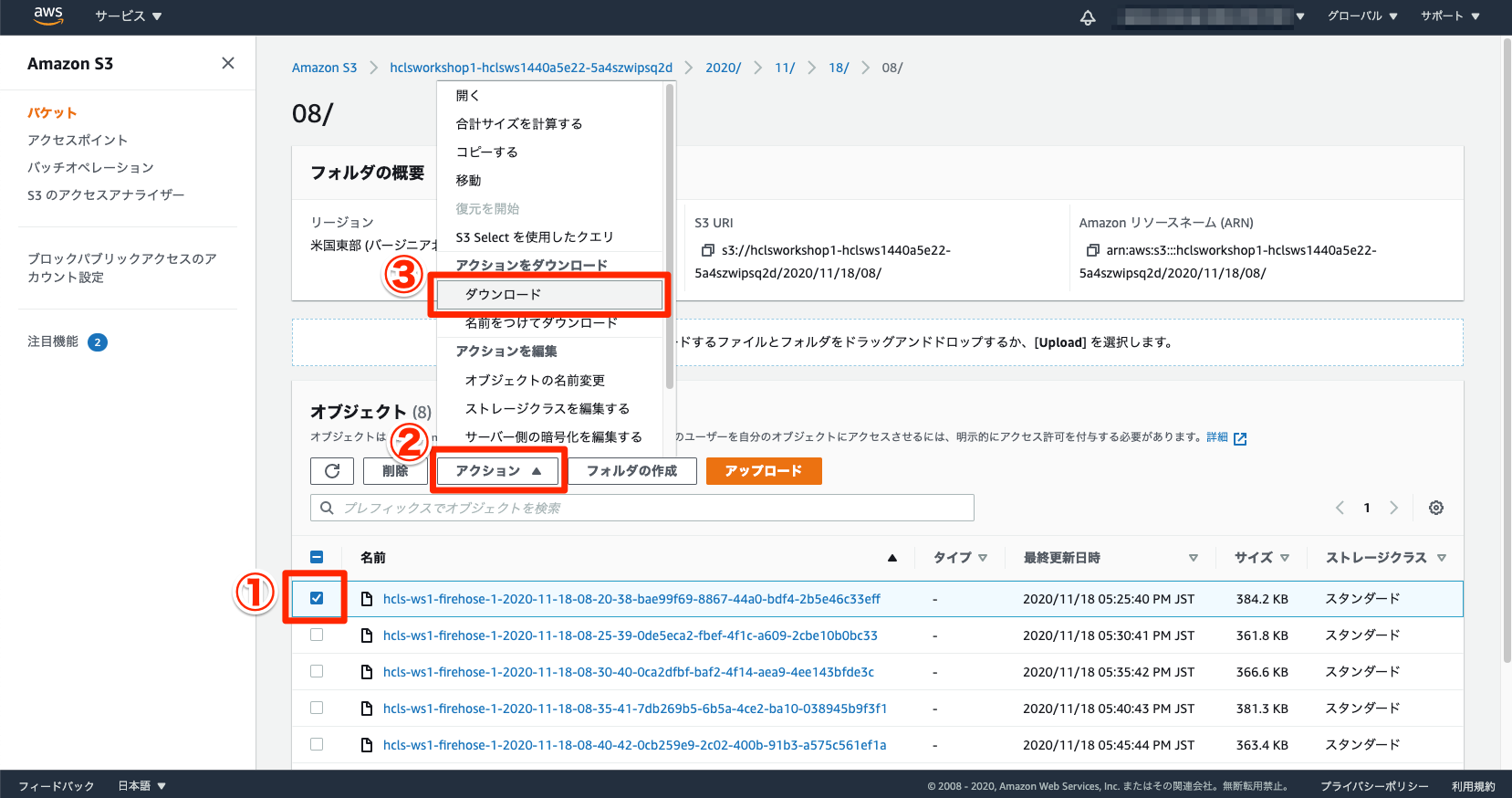Image resolution: width=1512 pixels, height=798 pixels.
Task: Click the フォルダの作成 button
Action: [x=632, y=471]
